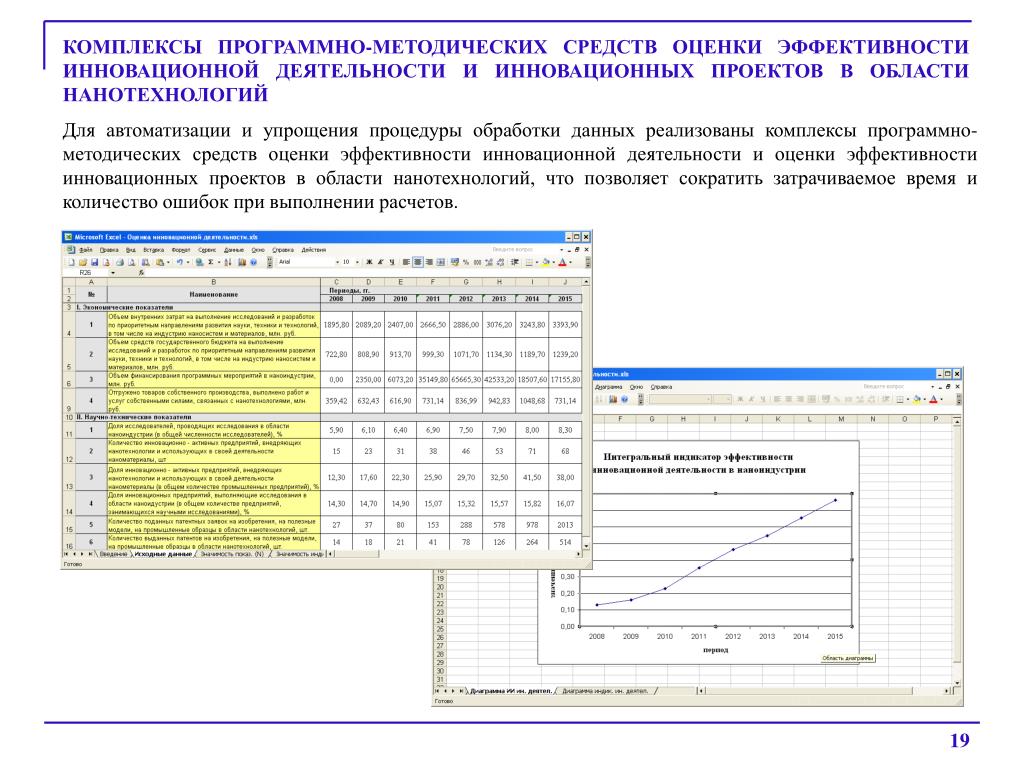Screen dimensions: 1024x768
Task: Click the red Font Color A in the front Excel window
Action: pyautogui.click(x=562, y=262)
